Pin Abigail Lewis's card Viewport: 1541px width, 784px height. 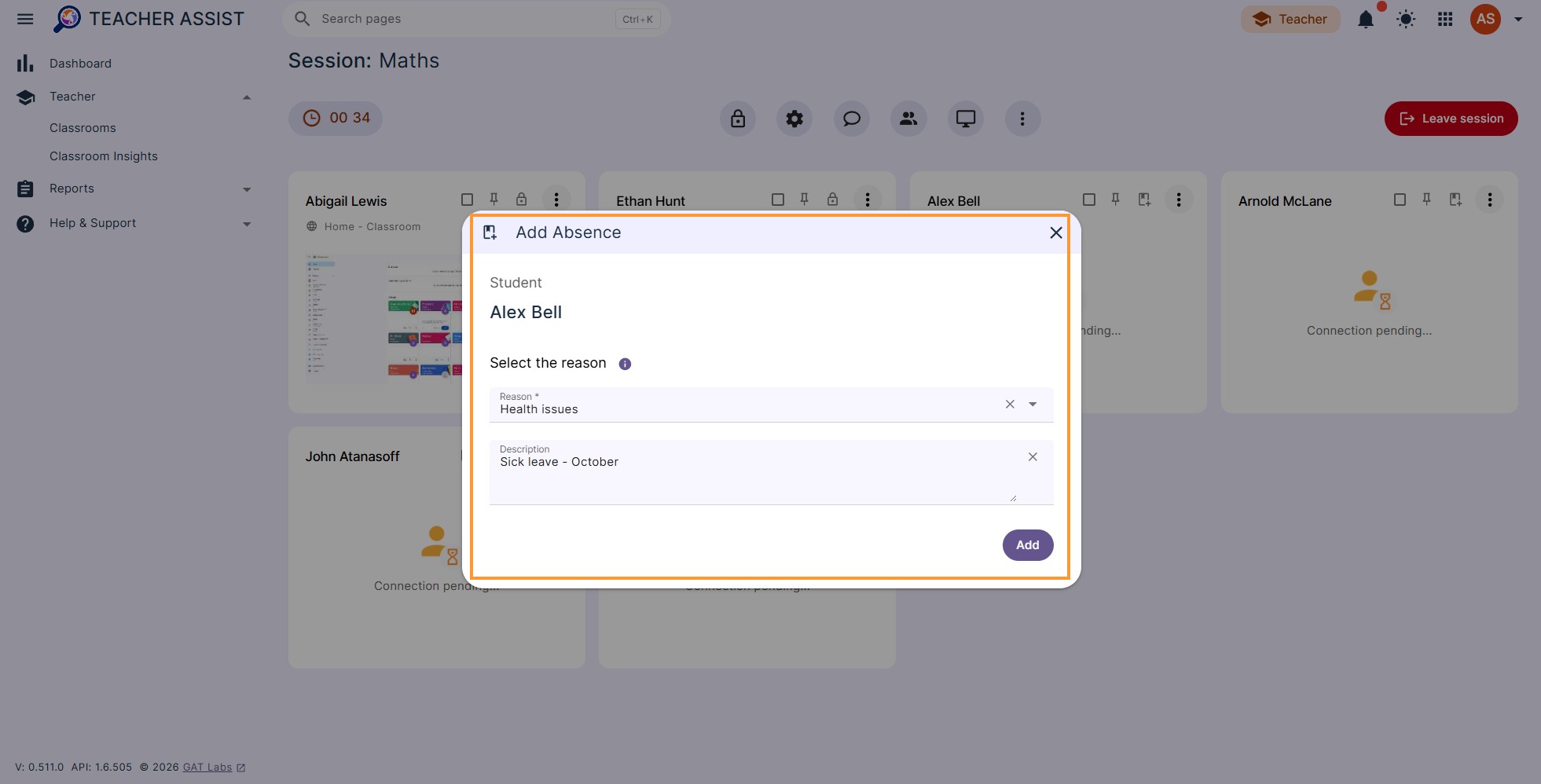point(494,200)
